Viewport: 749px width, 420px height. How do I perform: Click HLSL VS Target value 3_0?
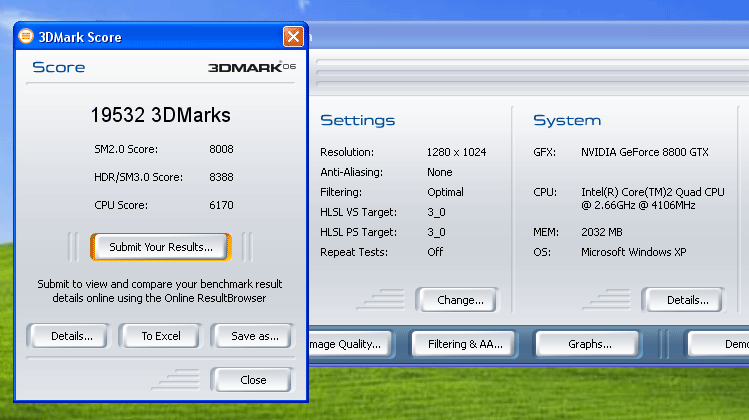436,212
